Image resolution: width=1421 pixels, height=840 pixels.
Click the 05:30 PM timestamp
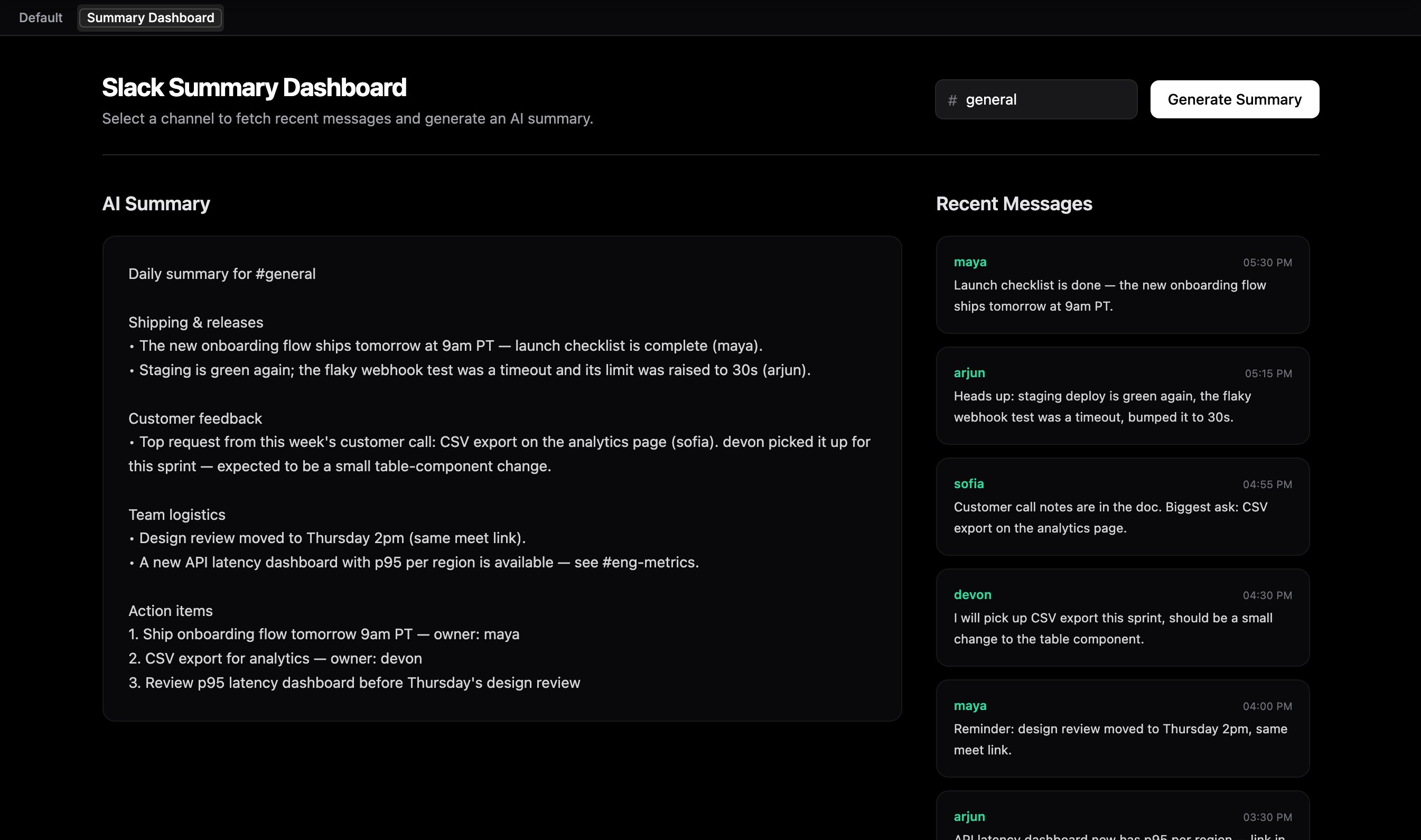pyautogui.click(x=1267, y=263)
